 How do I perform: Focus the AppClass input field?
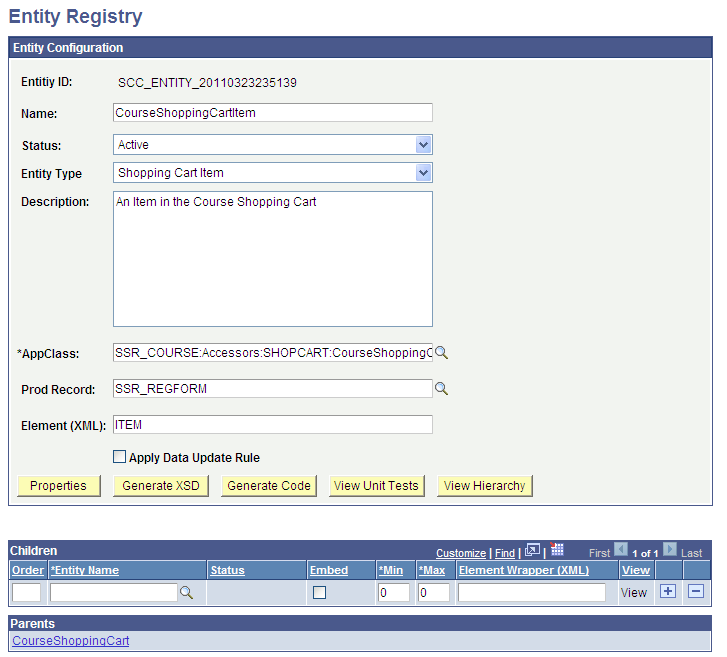273,352
